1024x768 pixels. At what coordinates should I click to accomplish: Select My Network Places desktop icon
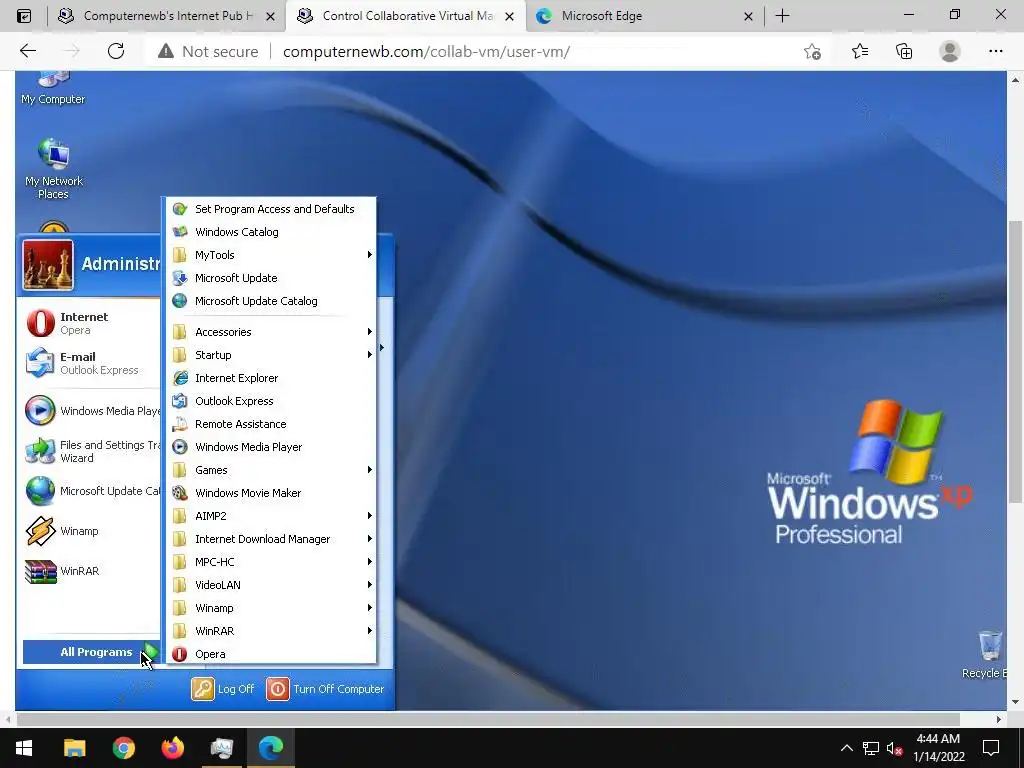(54, 168)
